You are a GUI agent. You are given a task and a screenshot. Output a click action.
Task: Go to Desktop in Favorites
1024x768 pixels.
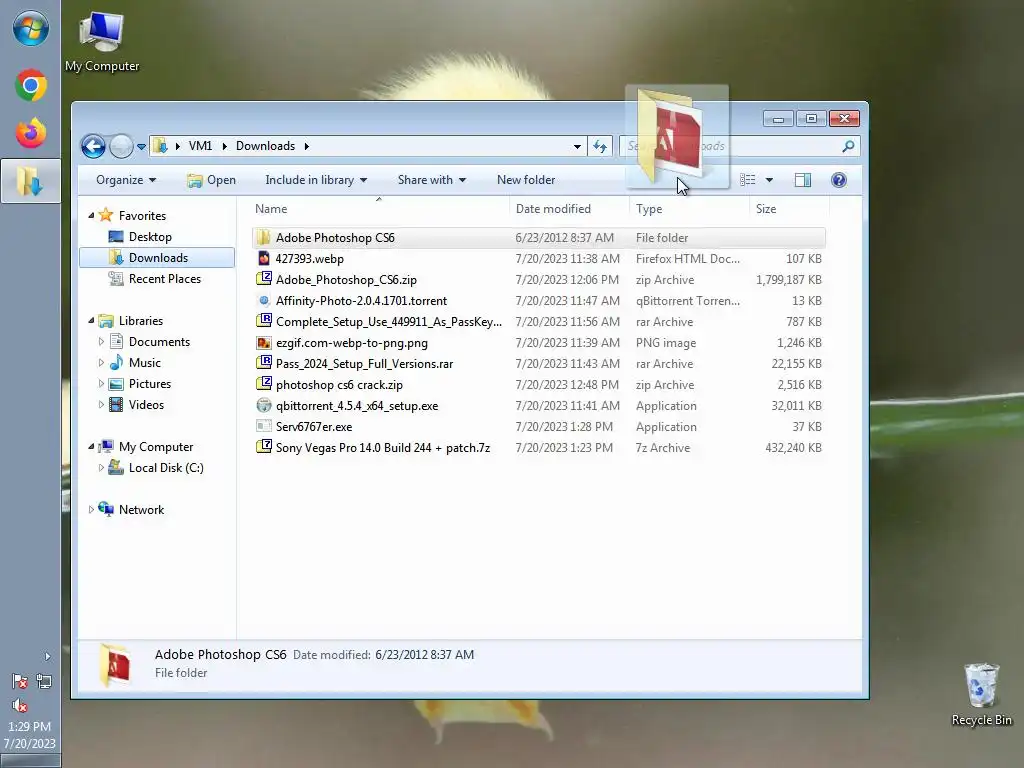[x=150, y=236]
